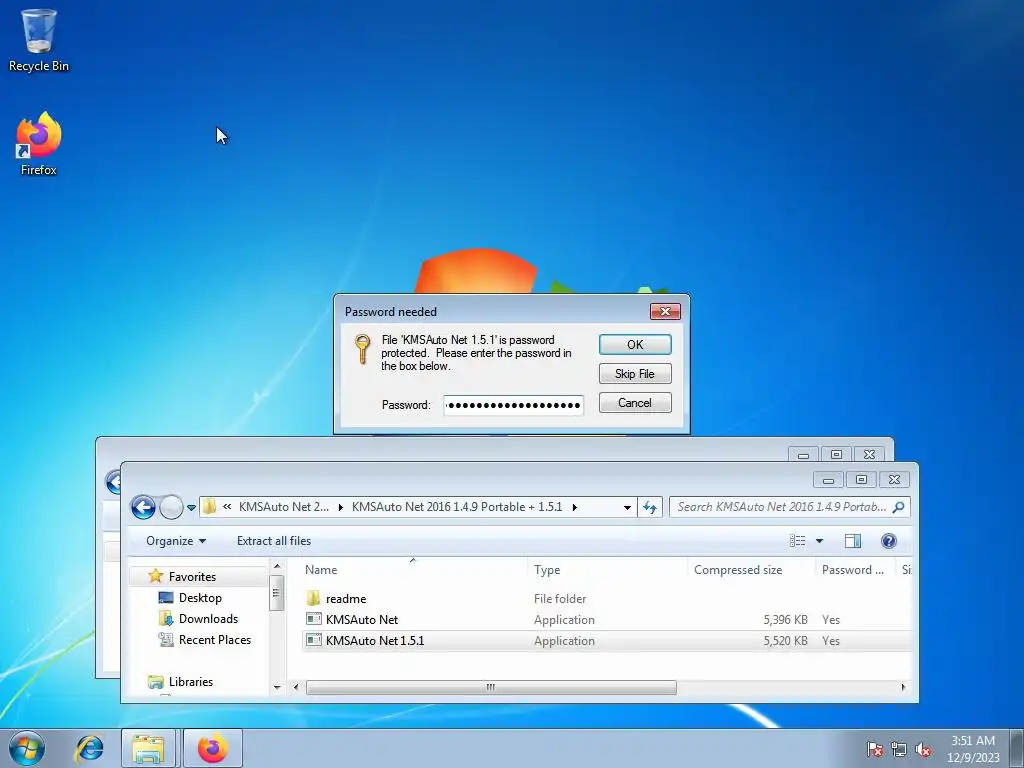
Task: Select KMSAuto Net 2016 1.4.9 Portable breadcrumb
Action: coord(456,507)
